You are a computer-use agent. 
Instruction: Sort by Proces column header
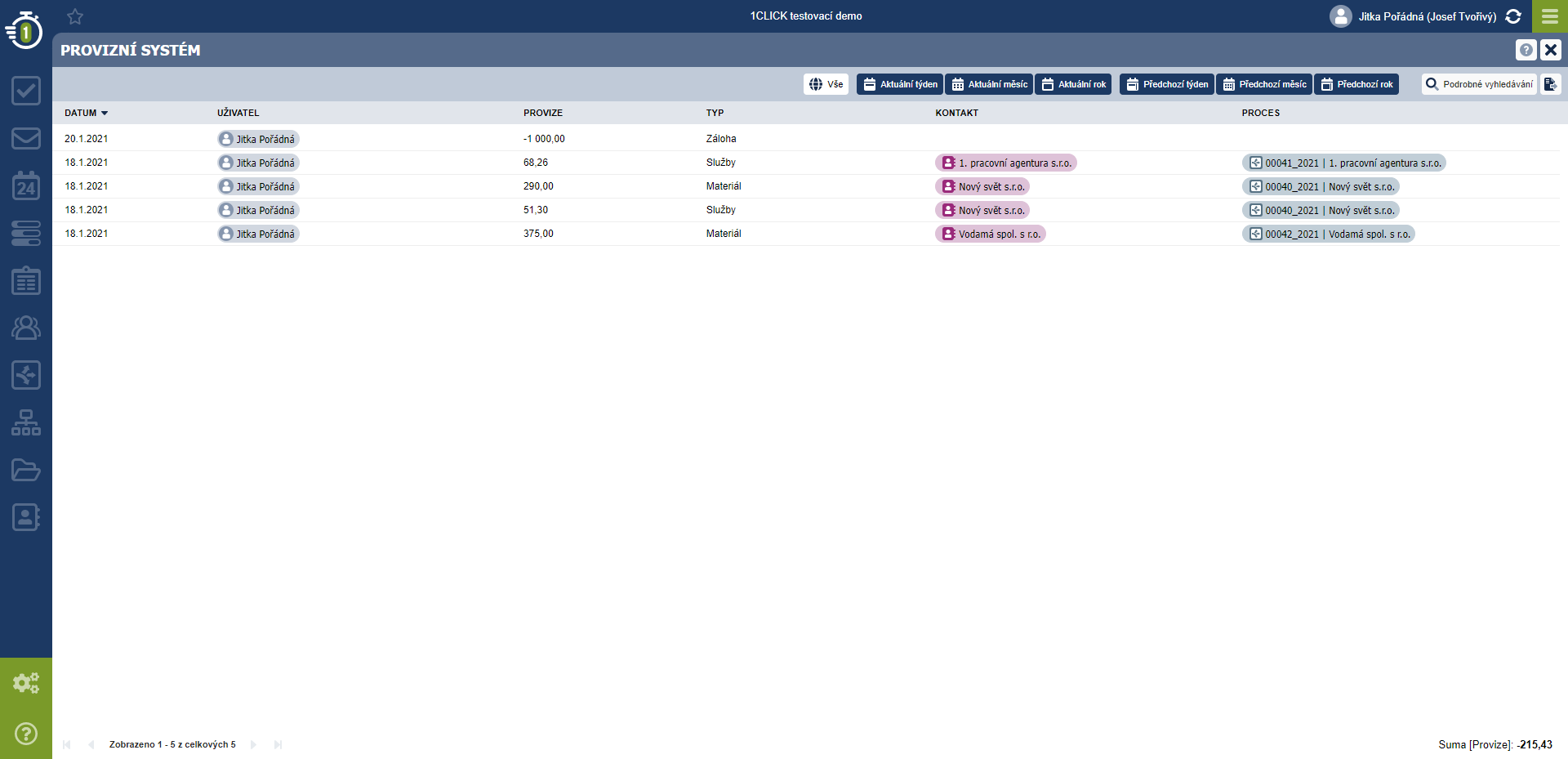[1261, 113]
